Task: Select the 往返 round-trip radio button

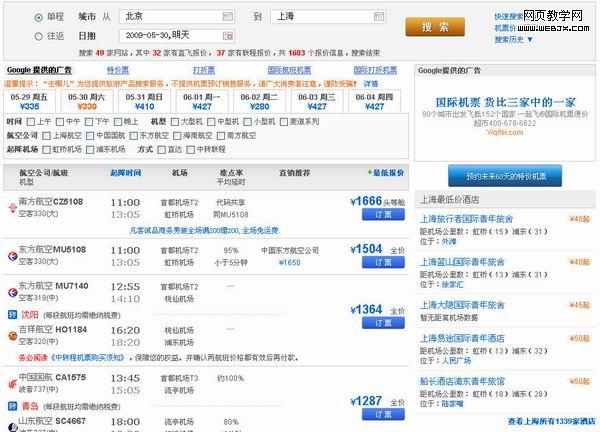Action: pyautogui.click(x=37, y=36)
